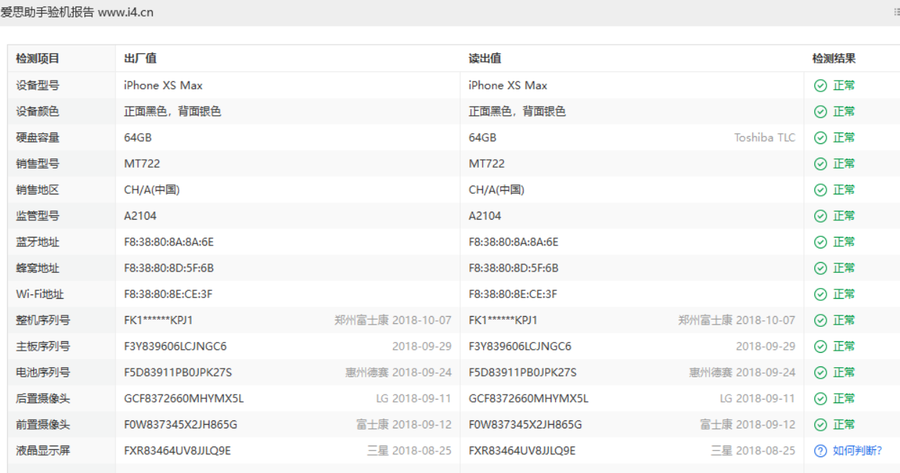900x473 pixels.
Task: Select the 设备颜色 row label
Action: tap(37, 111)
